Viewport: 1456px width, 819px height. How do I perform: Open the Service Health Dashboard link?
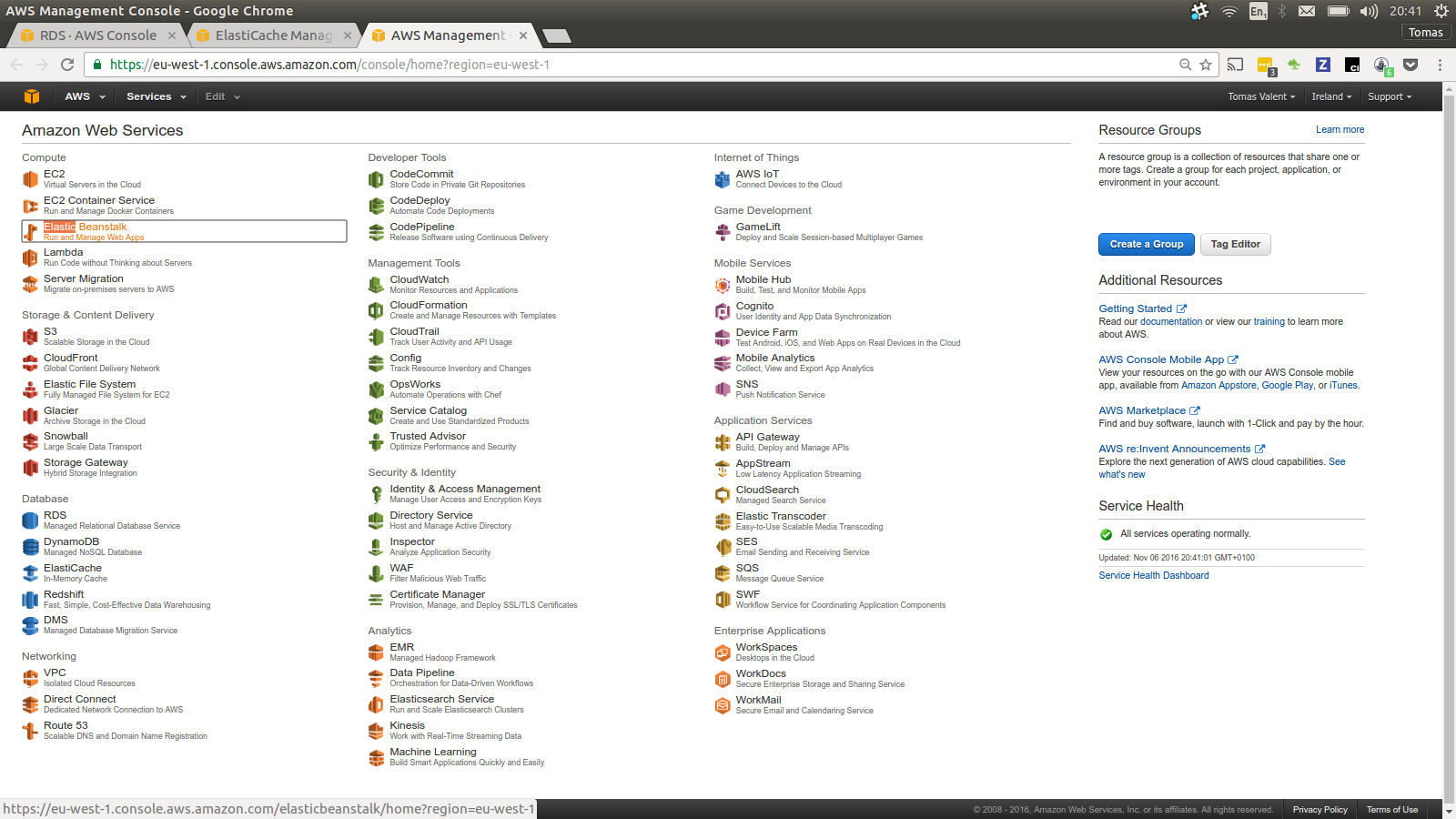tap(1154, 575)
